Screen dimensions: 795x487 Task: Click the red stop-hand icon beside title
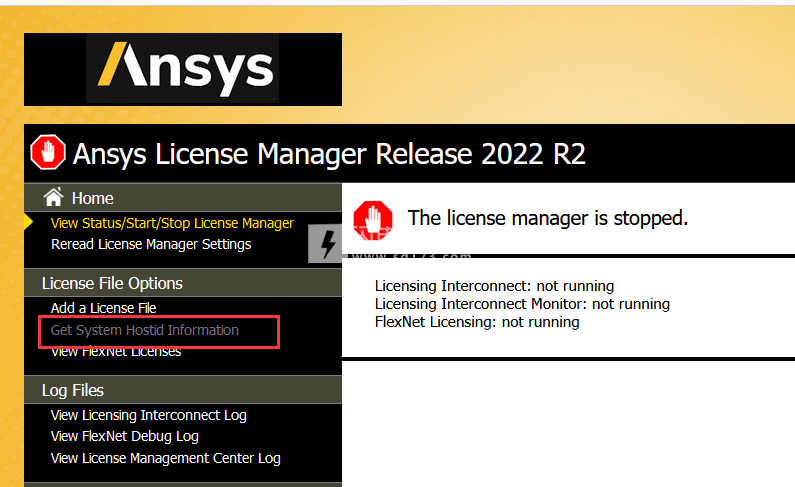coord(48,152)
